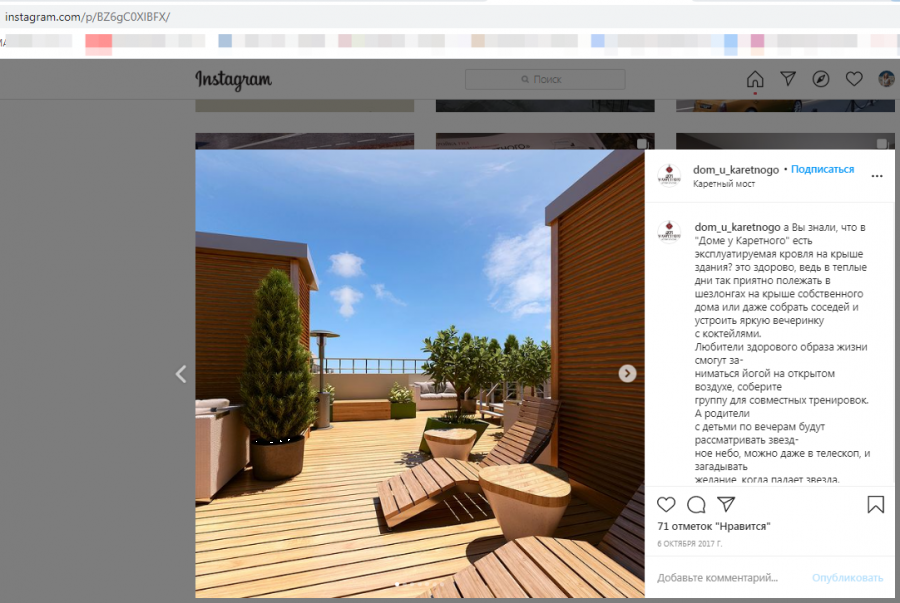Click the browser address bar URL
900x603 pixels.
pos(87,17)
